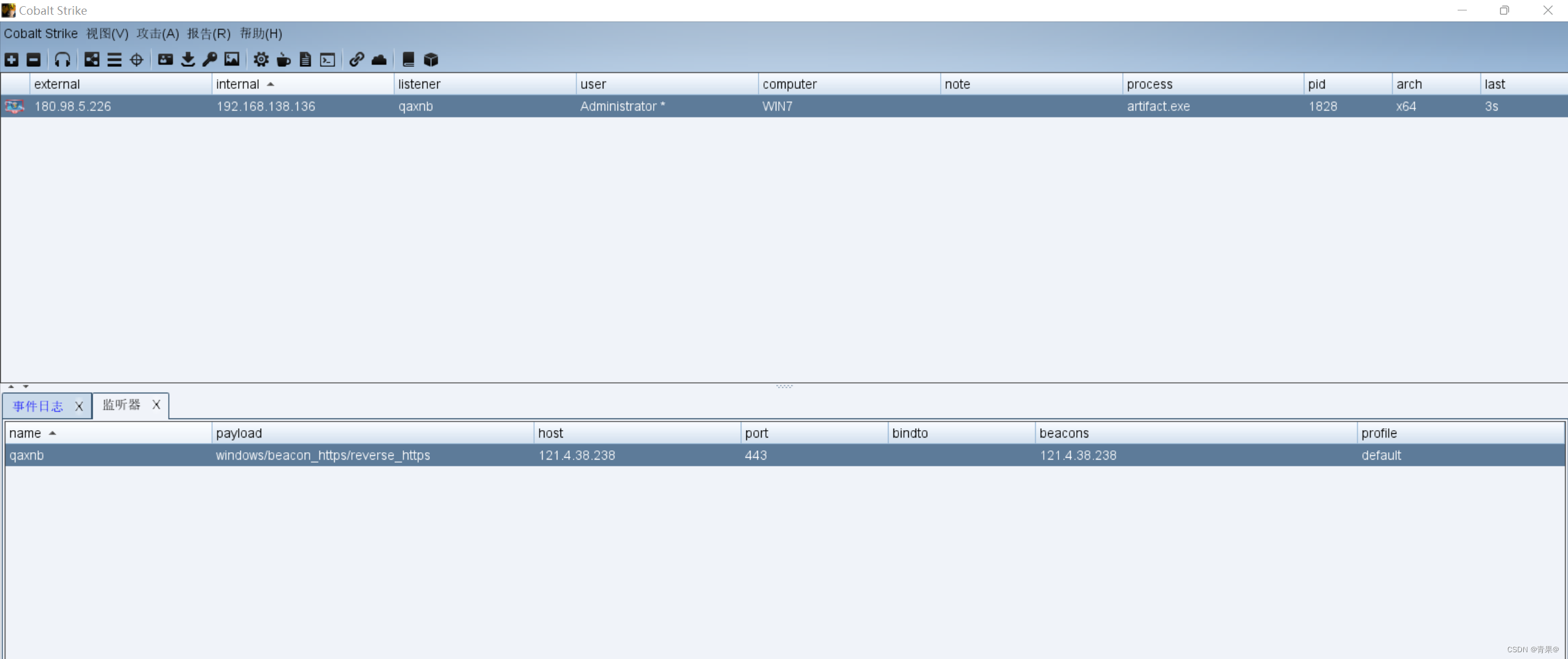
Task: Click the chain link host file icon
Action: [357, 60]
